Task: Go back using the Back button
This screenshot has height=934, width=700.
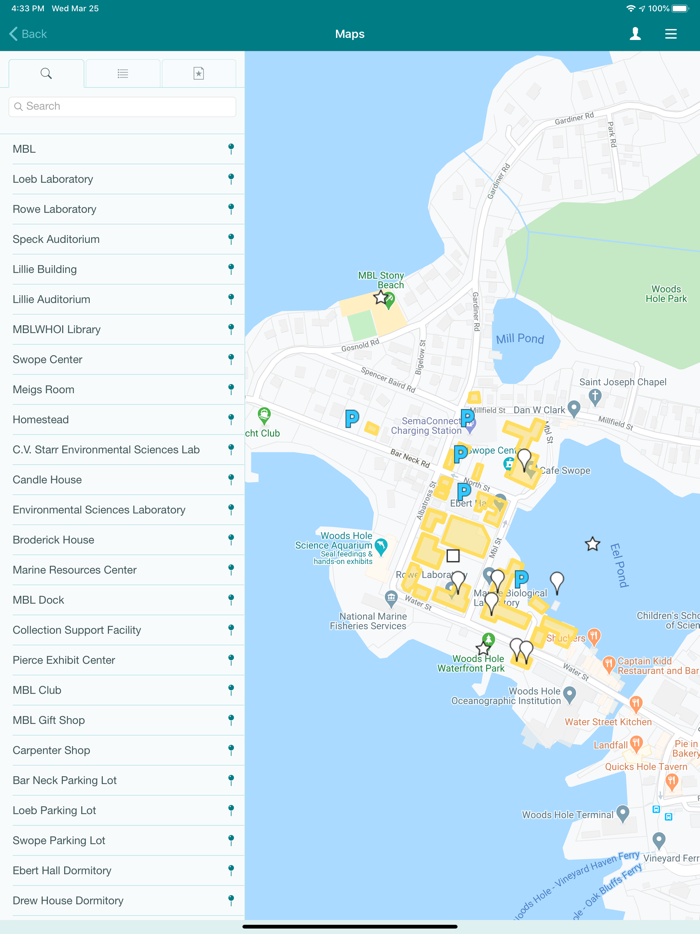Action: [28, 34]
